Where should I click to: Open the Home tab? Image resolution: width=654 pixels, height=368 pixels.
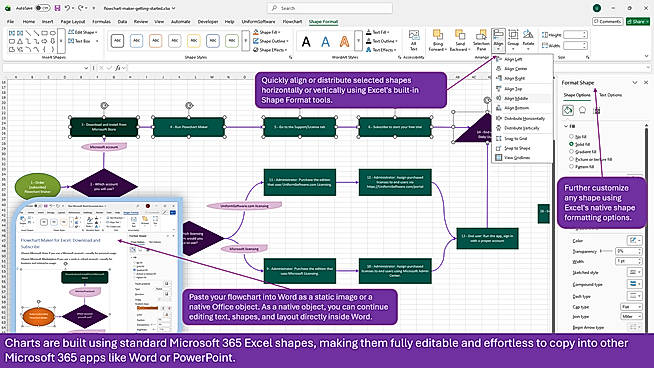(x=29, y=21)
